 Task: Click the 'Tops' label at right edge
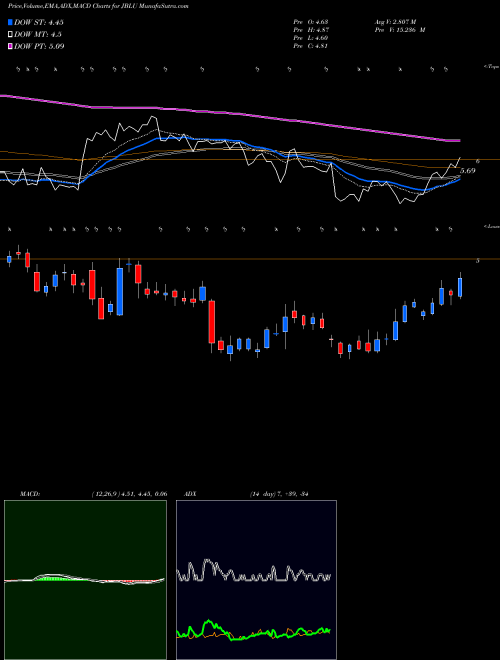click(x=491, y=67)
